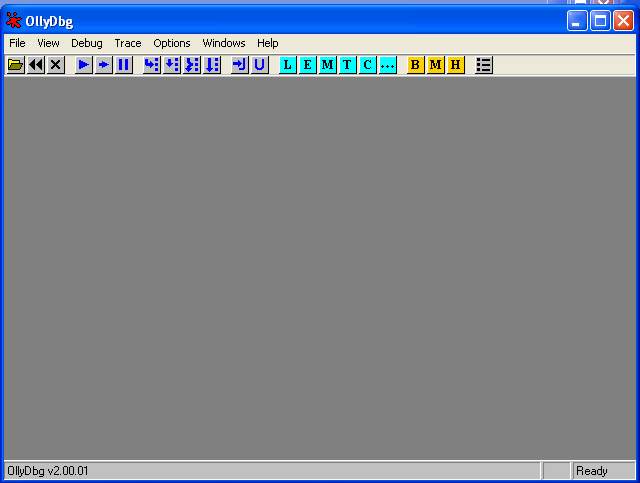Screen dimensions: 640x483
Task: Execute till return icon
Action: tap(240, 65)
